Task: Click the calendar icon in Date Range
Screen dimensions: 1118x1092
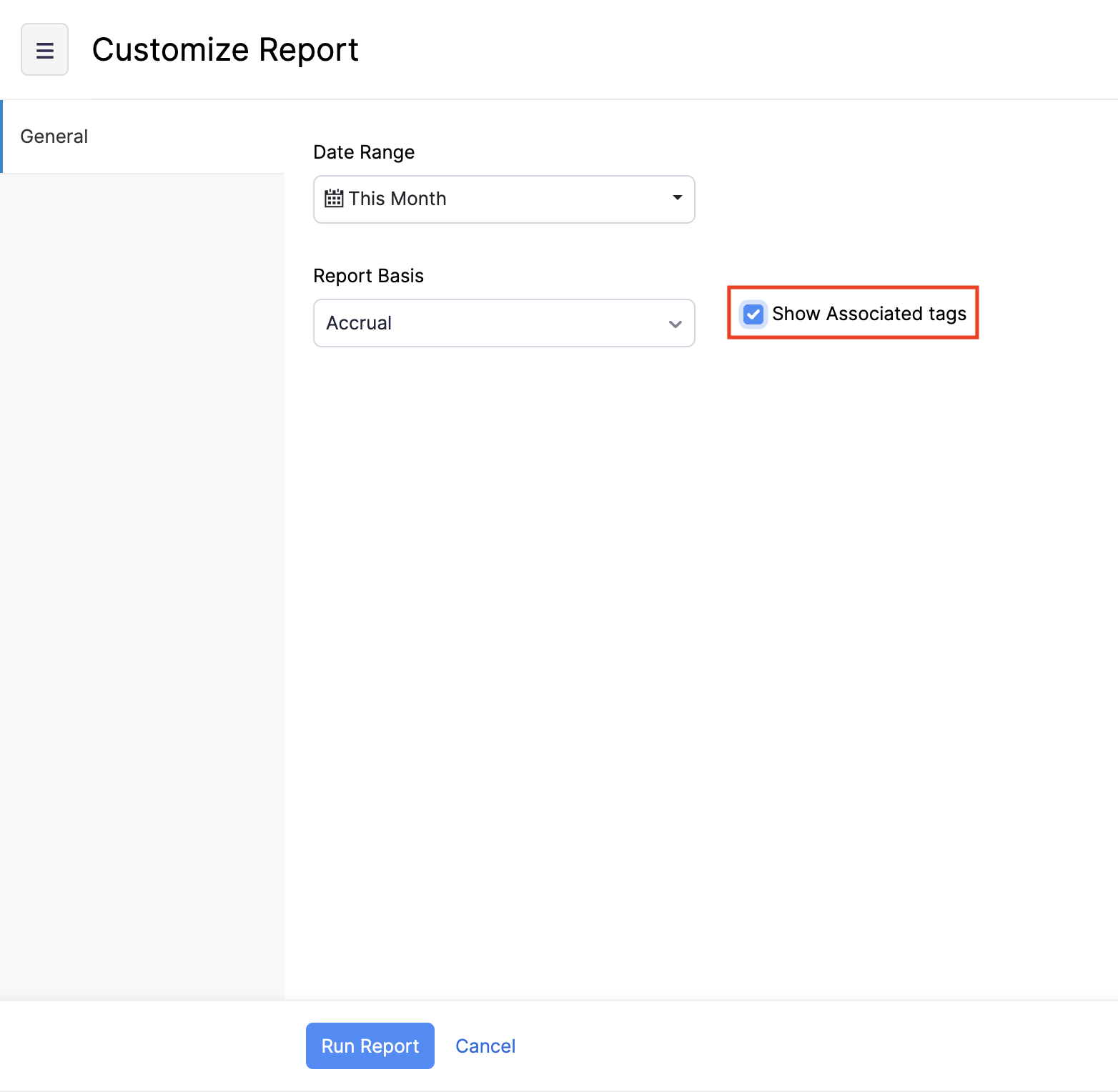Action: point(334,199)
